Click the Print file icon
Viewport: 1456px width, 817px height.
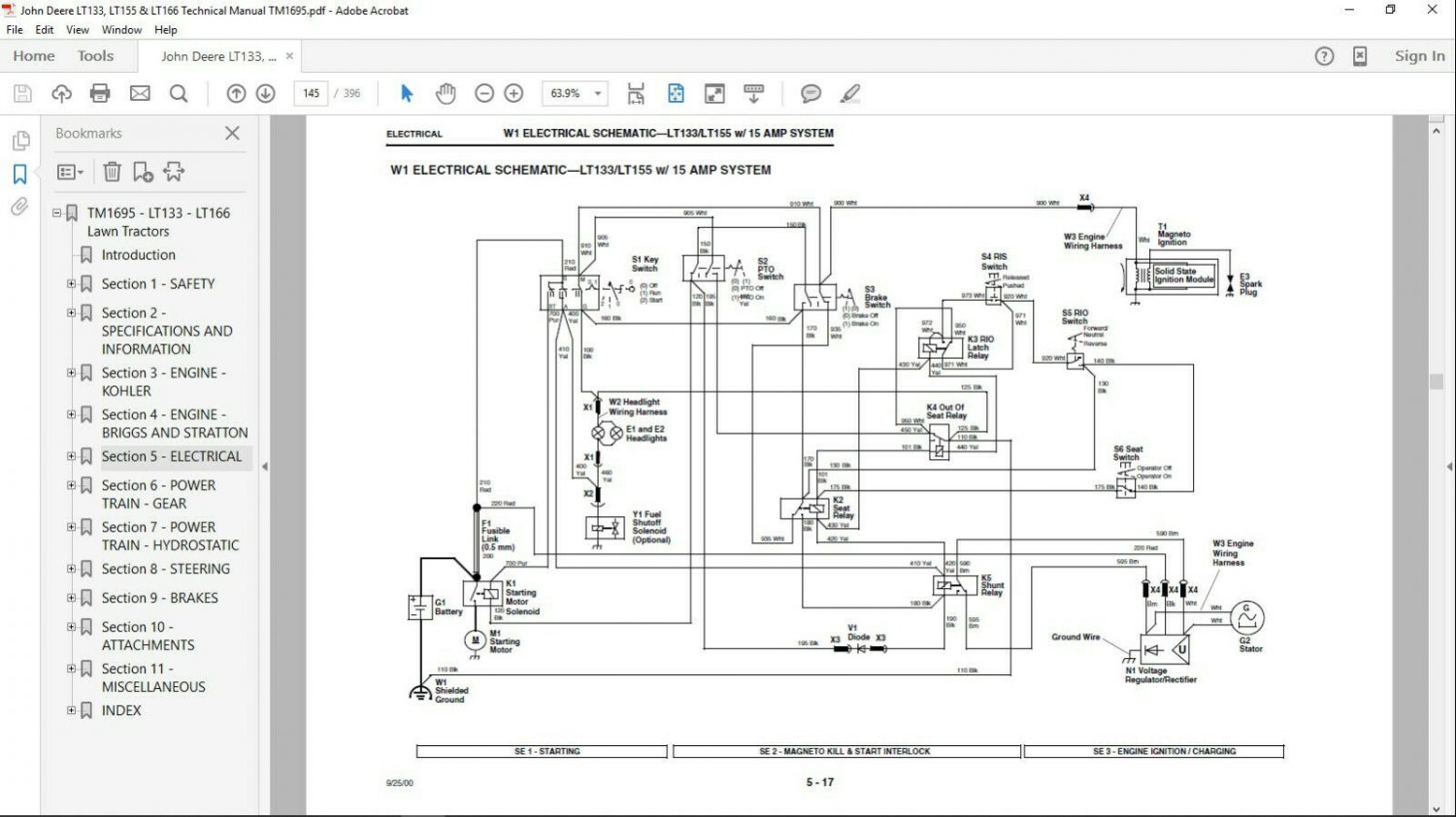(x=100, y=93)
